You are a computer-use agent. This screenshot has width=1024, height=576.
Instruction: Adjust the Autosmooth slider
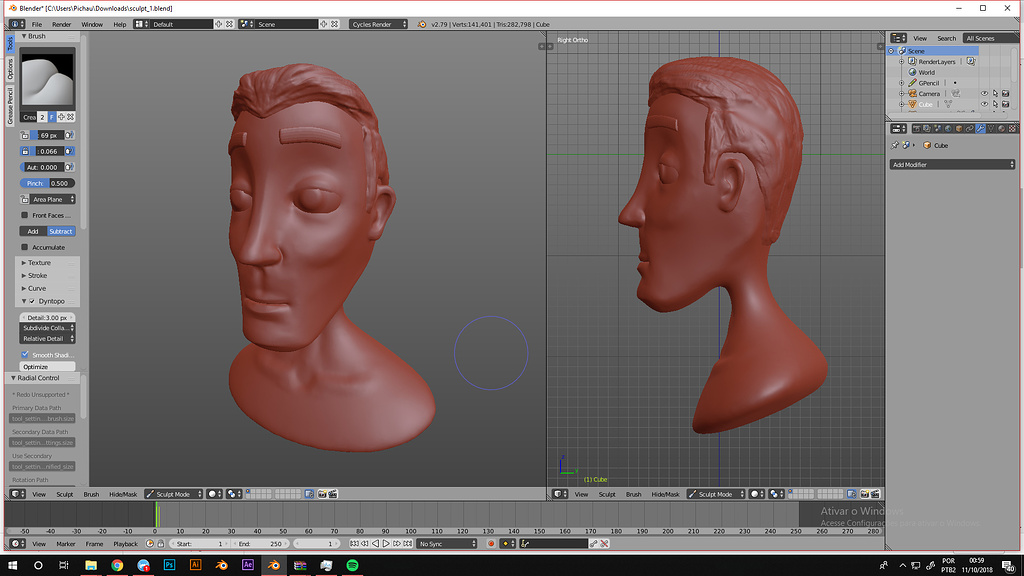click(42, 167)
